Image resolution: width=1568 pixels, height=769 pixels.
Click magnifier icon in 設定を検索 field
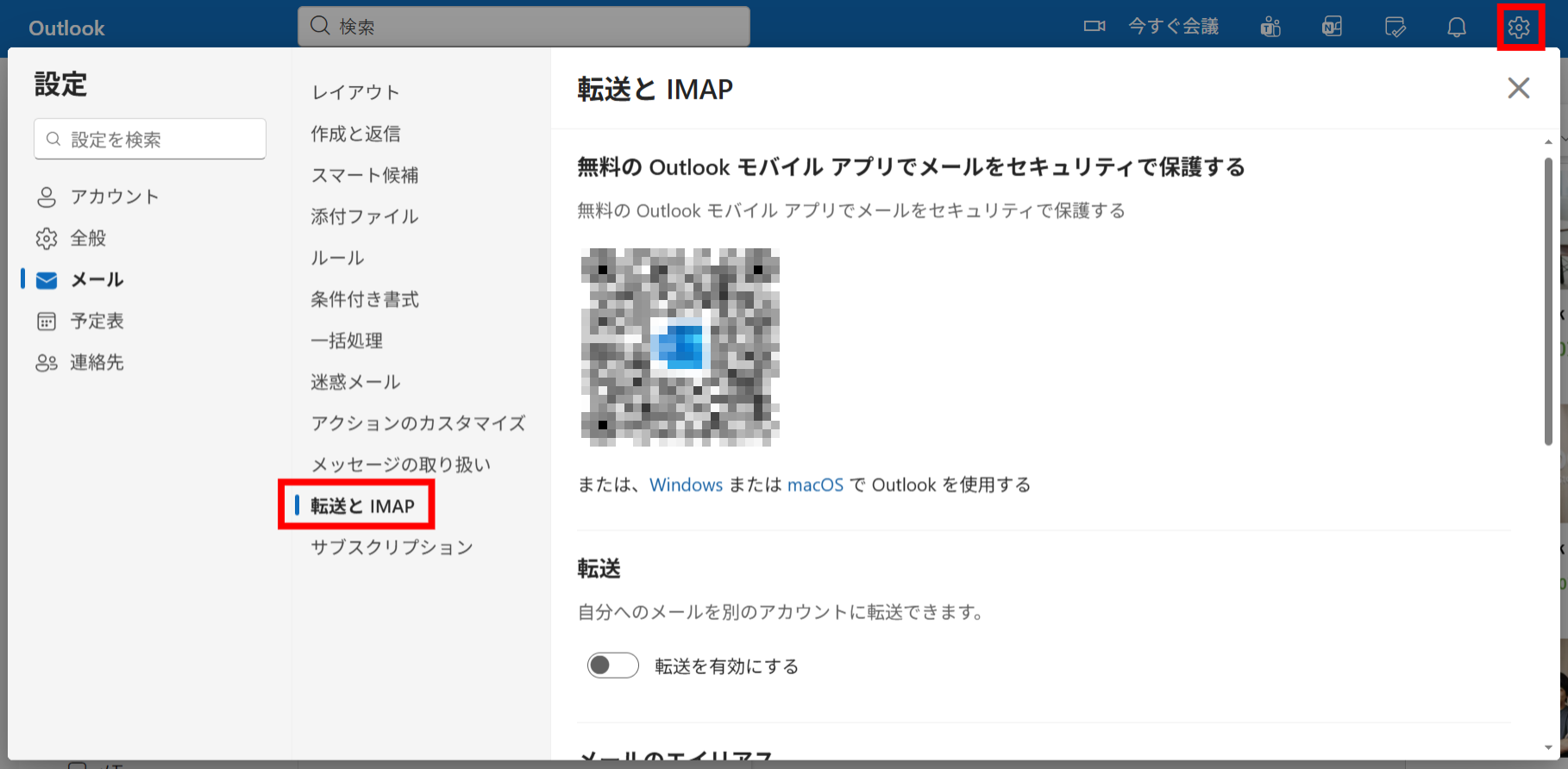[x=53, y=139]
